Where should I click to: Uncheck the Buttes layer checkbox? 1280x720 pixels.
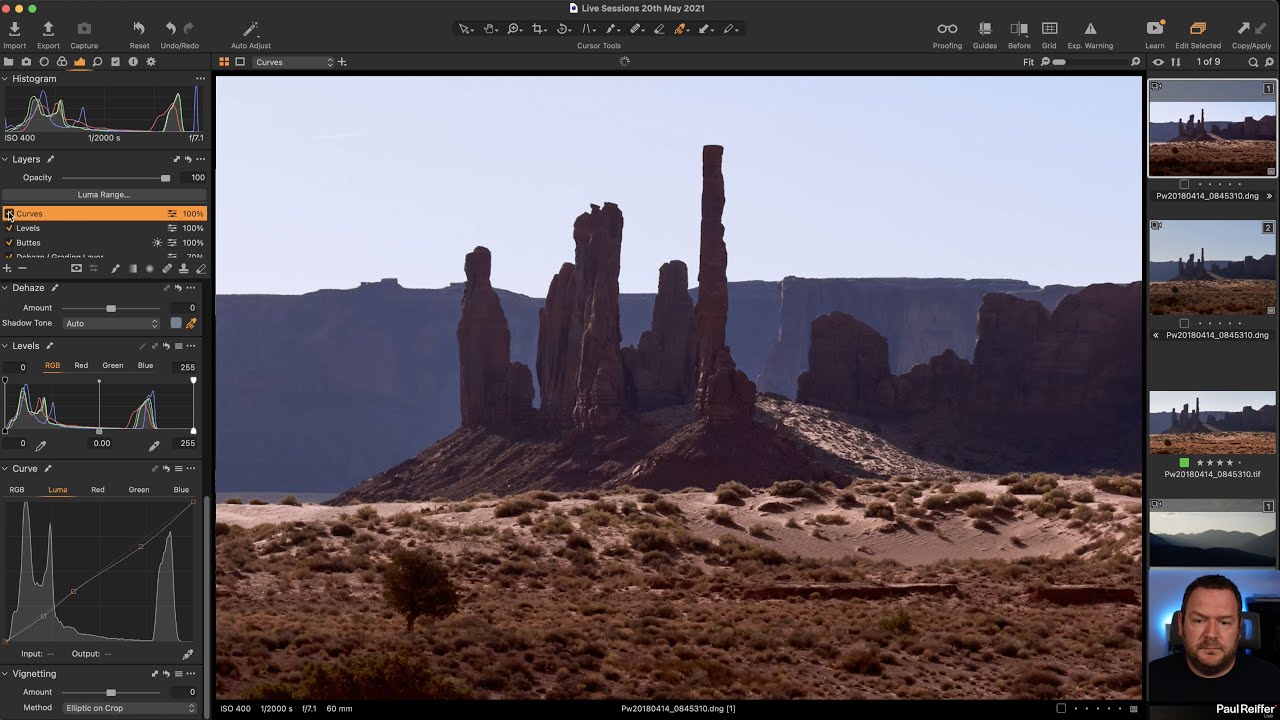point(9,243)
